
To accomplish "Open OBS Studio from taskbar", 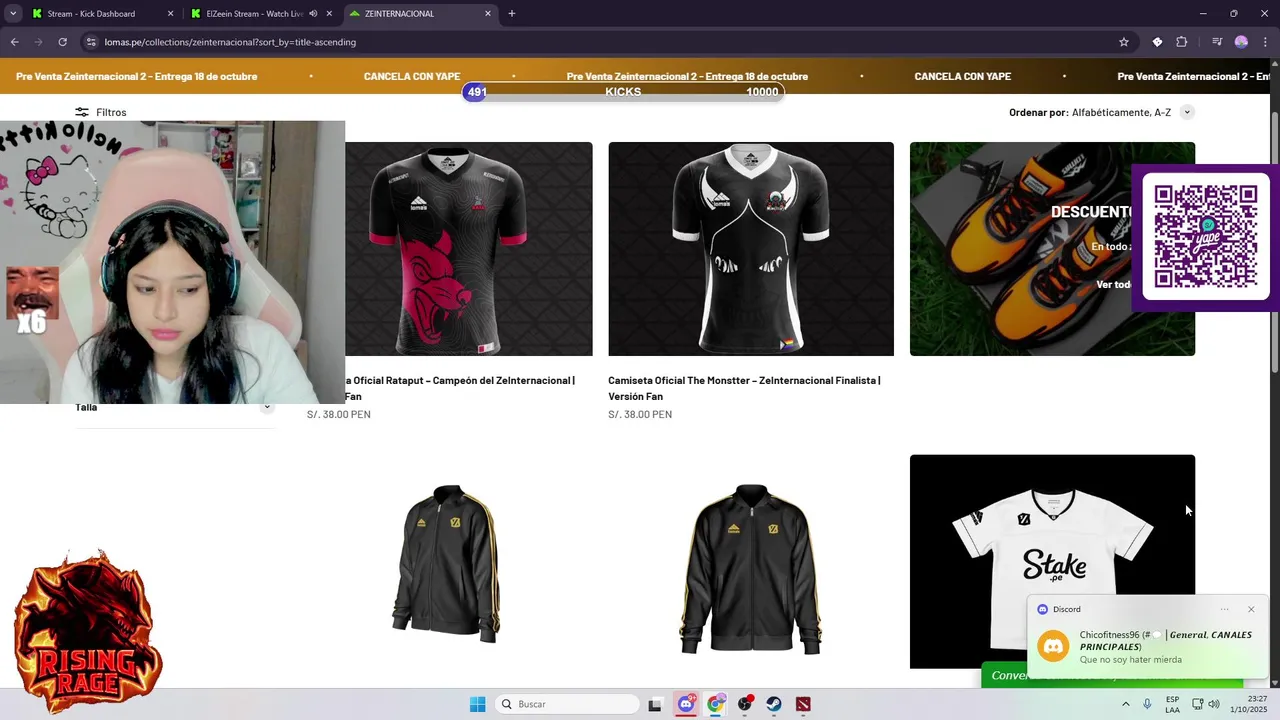I will pos(745,704).
